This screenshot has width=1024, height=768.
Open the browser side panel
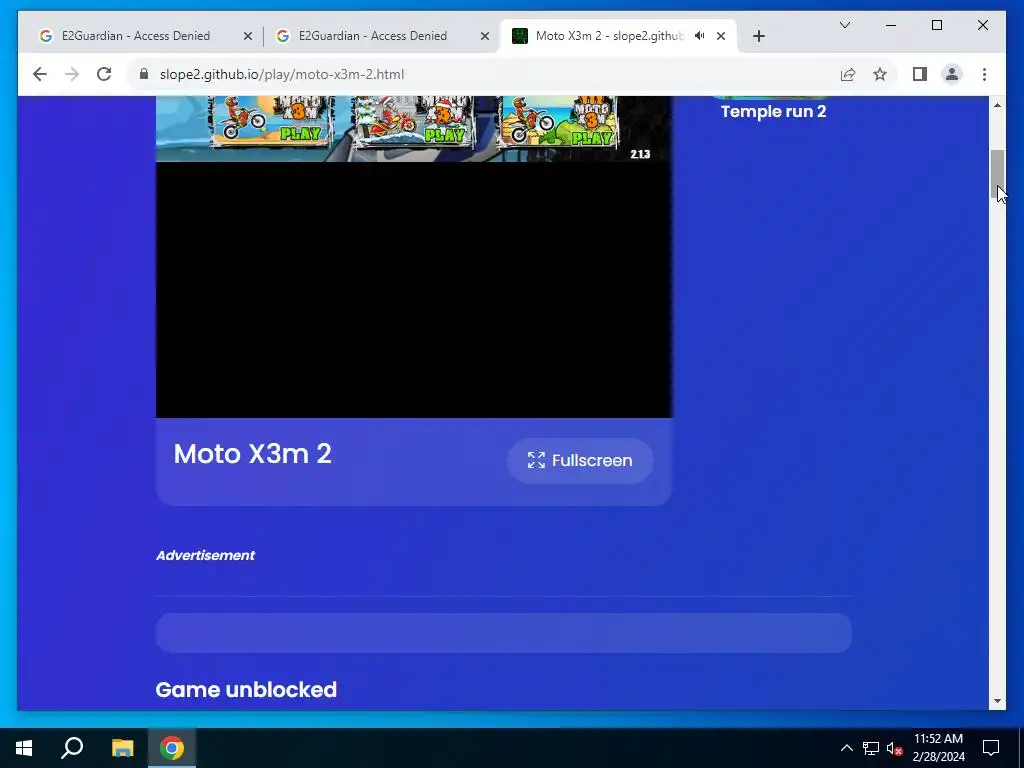point(920,74)
